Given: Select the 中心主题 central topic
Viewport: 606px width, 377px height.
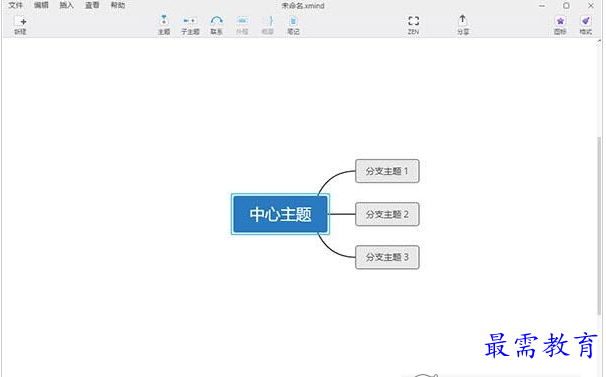Looking at the screenshot, I should pyautogui.click(x=280, y=214).
